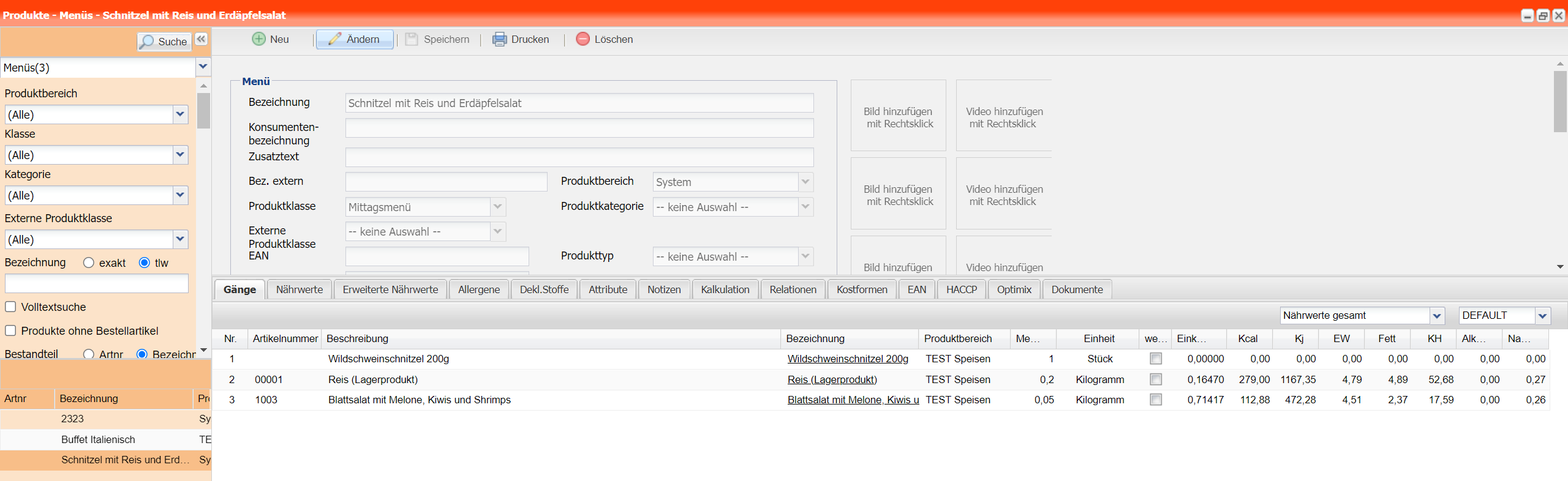The image size is (1568, 481).
Task: Select Buffet Italienisch in results list
Action: (98, 439)
